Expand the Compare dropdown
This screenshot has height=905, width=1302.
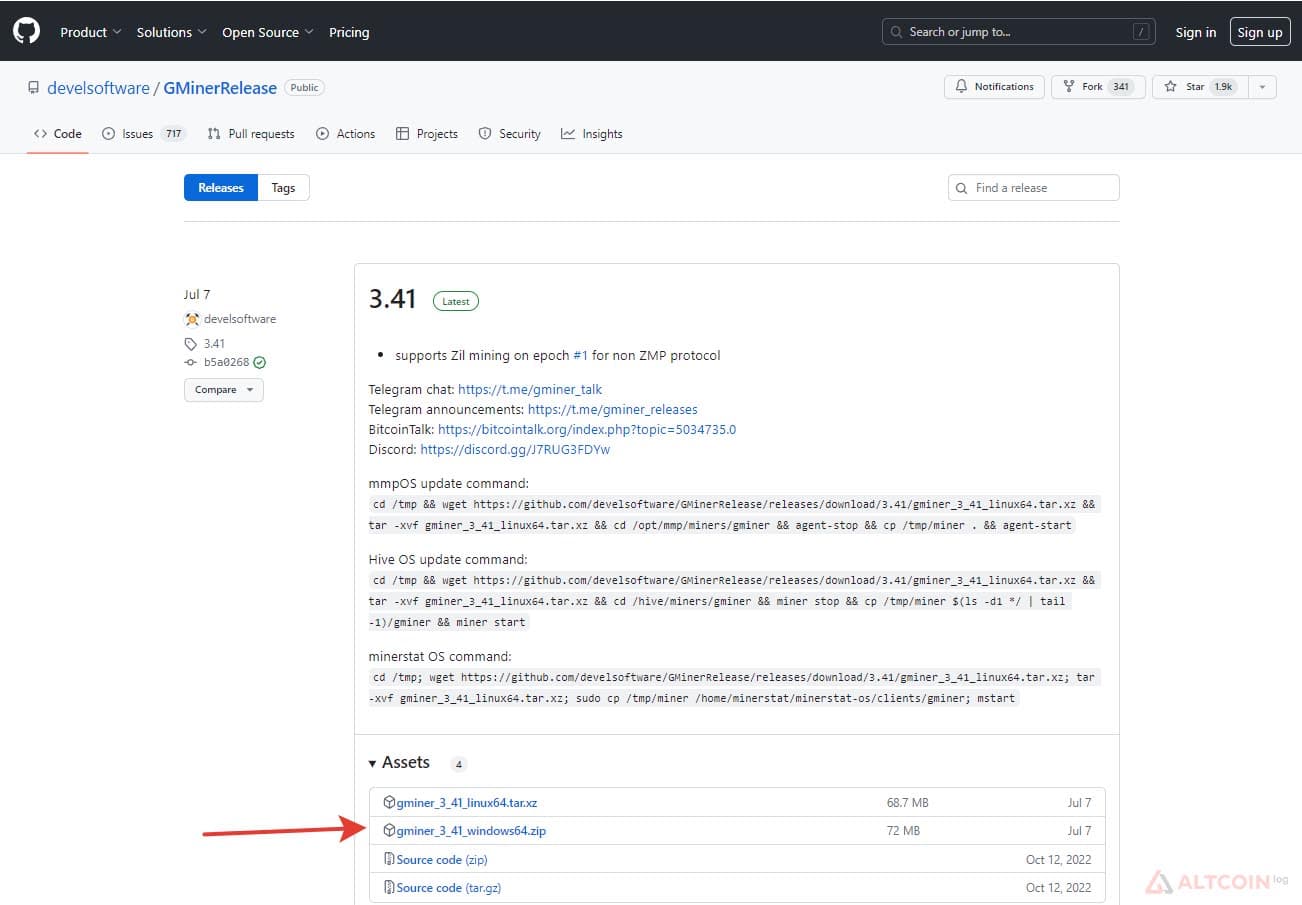(224, 389)
